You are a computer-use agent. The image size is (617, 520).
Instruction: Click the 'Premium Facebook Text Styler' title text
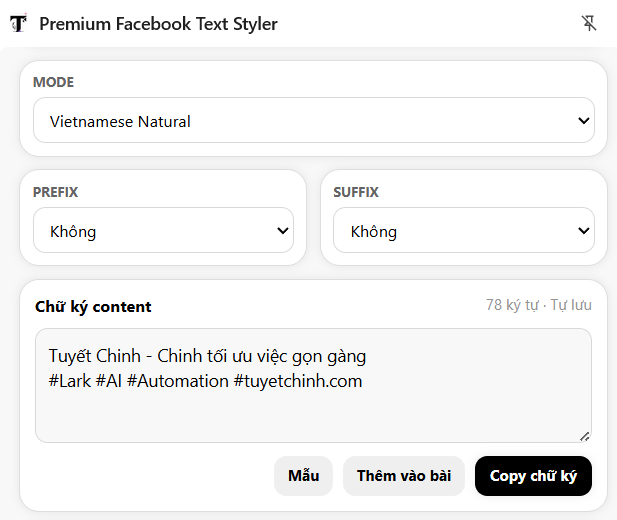[x=159, y=24]
